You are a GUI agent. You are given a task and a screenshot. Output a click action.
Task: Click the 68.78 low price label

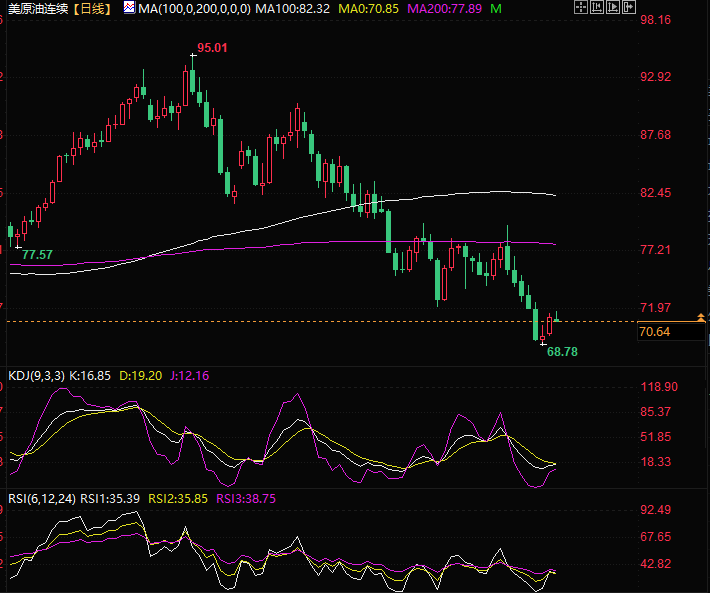pyautogui.click(x=562, y=352)
